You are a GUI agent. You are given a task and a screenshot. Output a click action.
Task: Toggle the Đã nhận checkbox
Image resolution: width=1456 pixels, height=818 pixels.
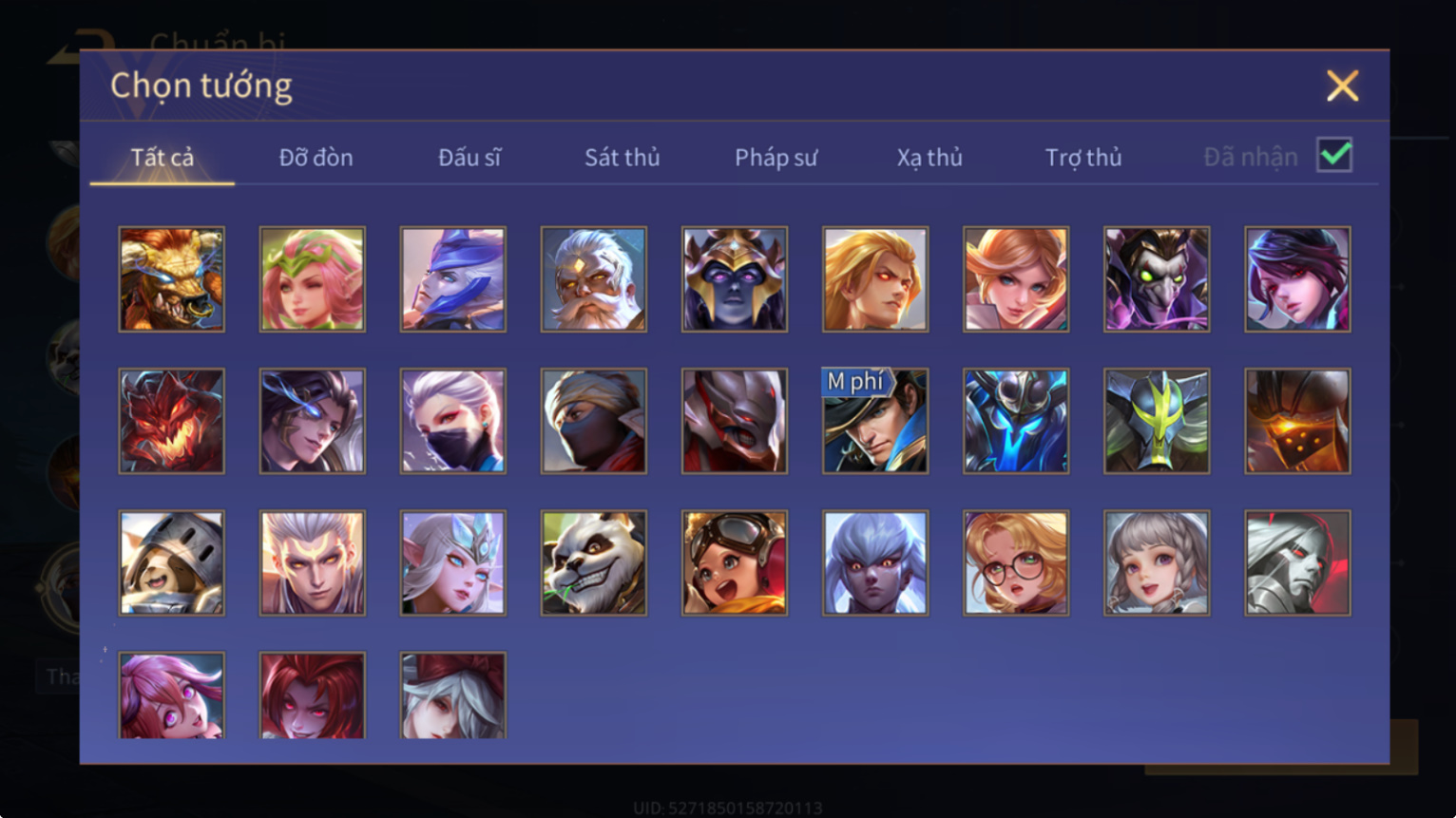click(1334, 155)
